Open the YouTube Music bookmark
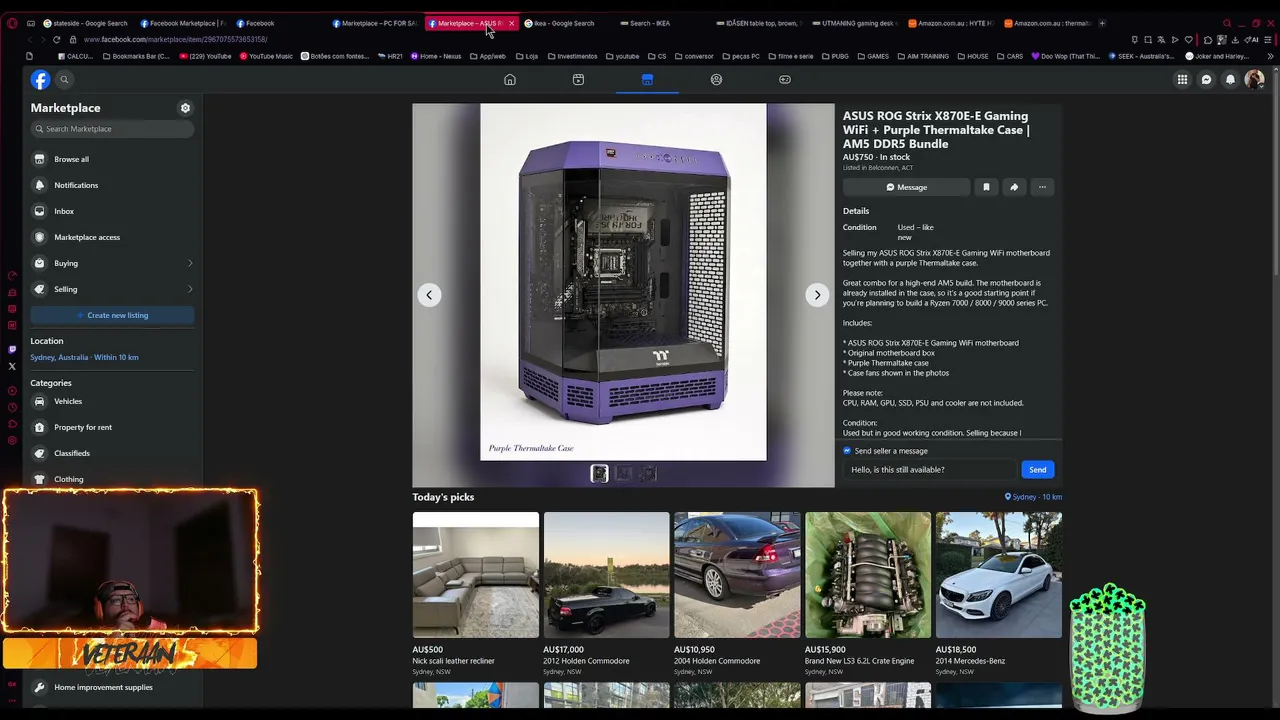1280x720 pixels. click(266, 56)
